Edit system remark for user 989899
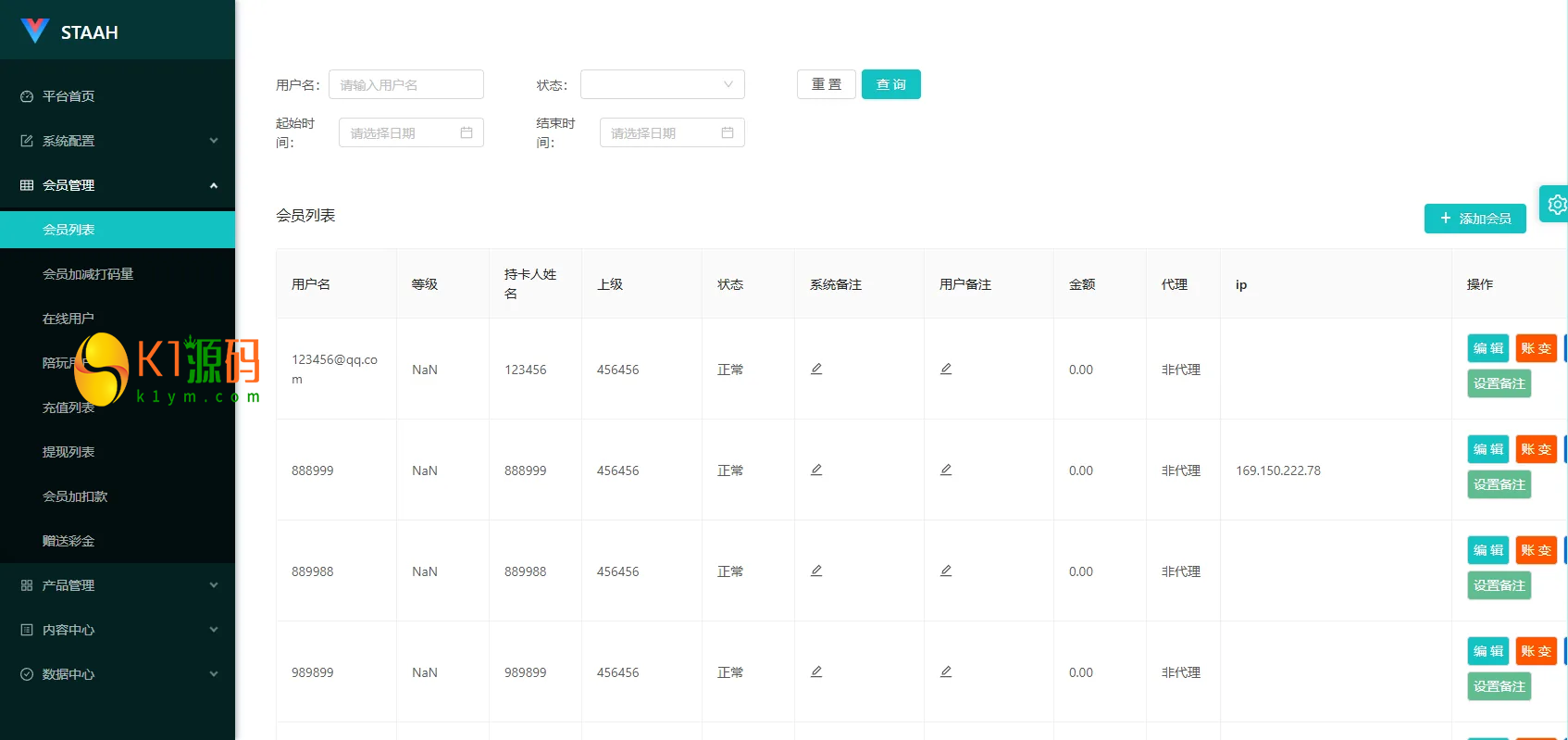The image size is (1568, 740). 816,671
